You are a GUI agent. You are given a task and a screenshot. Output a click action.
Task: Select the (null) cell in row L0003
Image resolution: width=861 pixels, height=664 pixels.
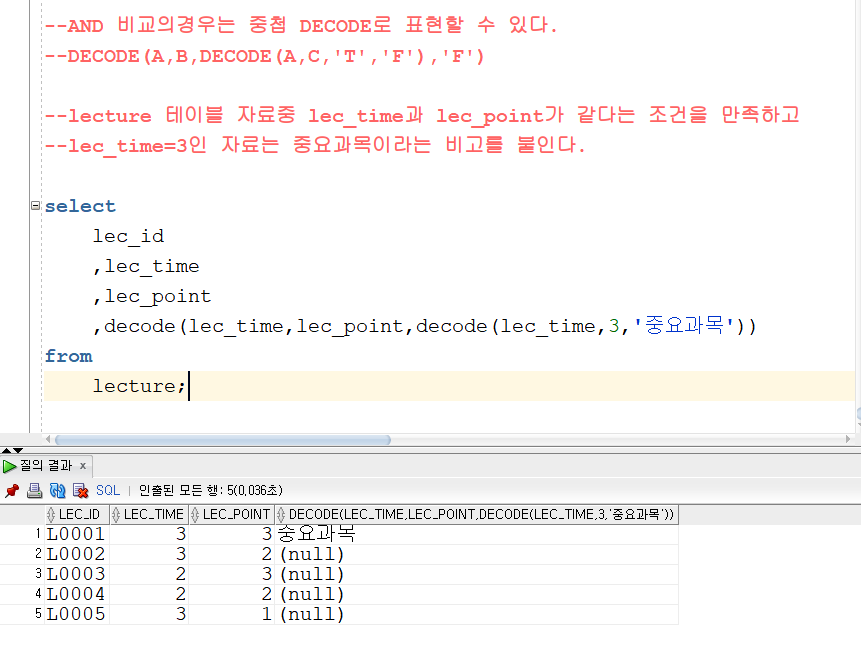coord(476,574)
